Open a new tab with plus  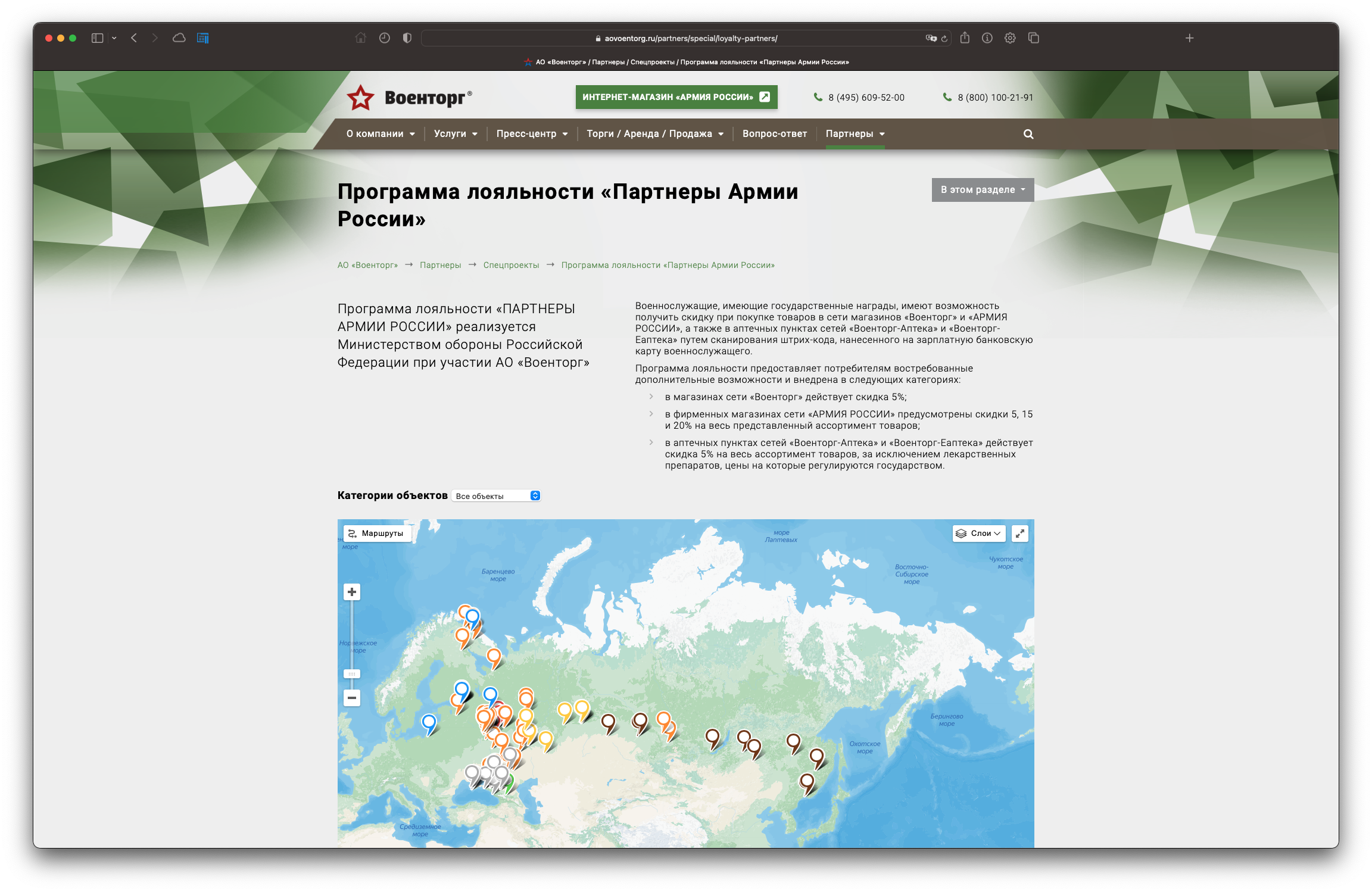coord(1189,38)
